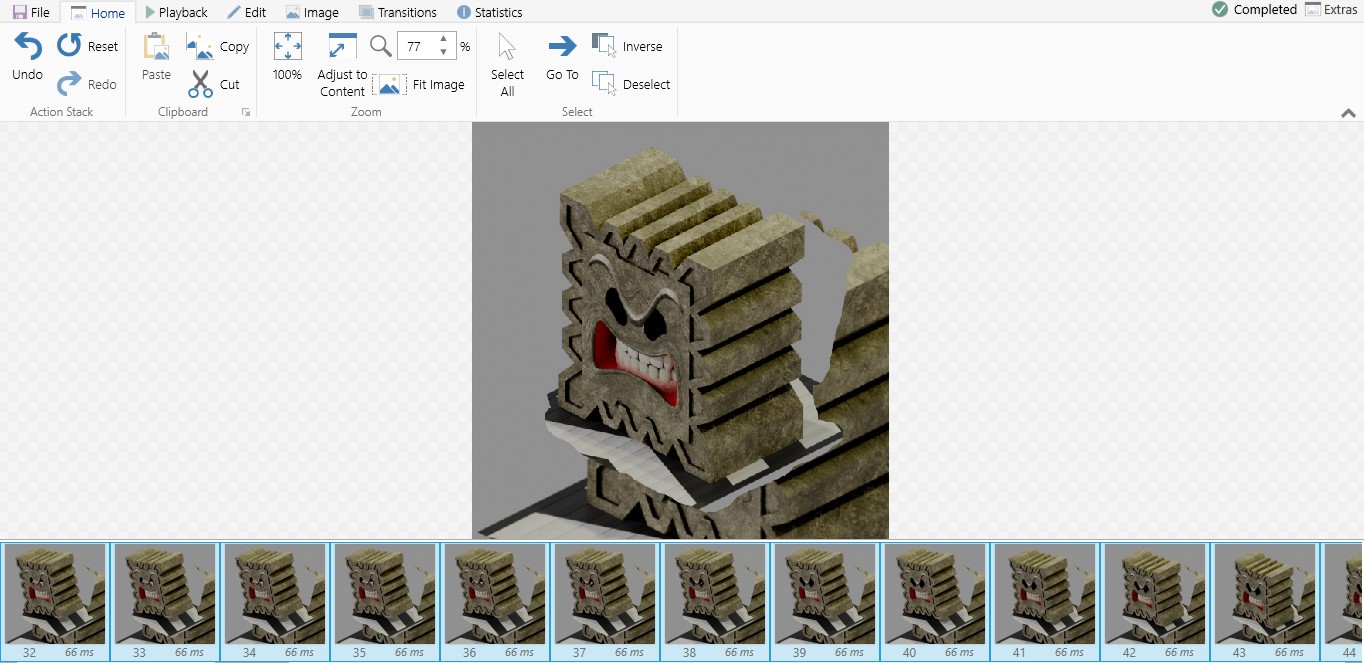Screen dimensions: 1364x663
Task: Click the Deselect icon
Action: [x=603, y=84]
